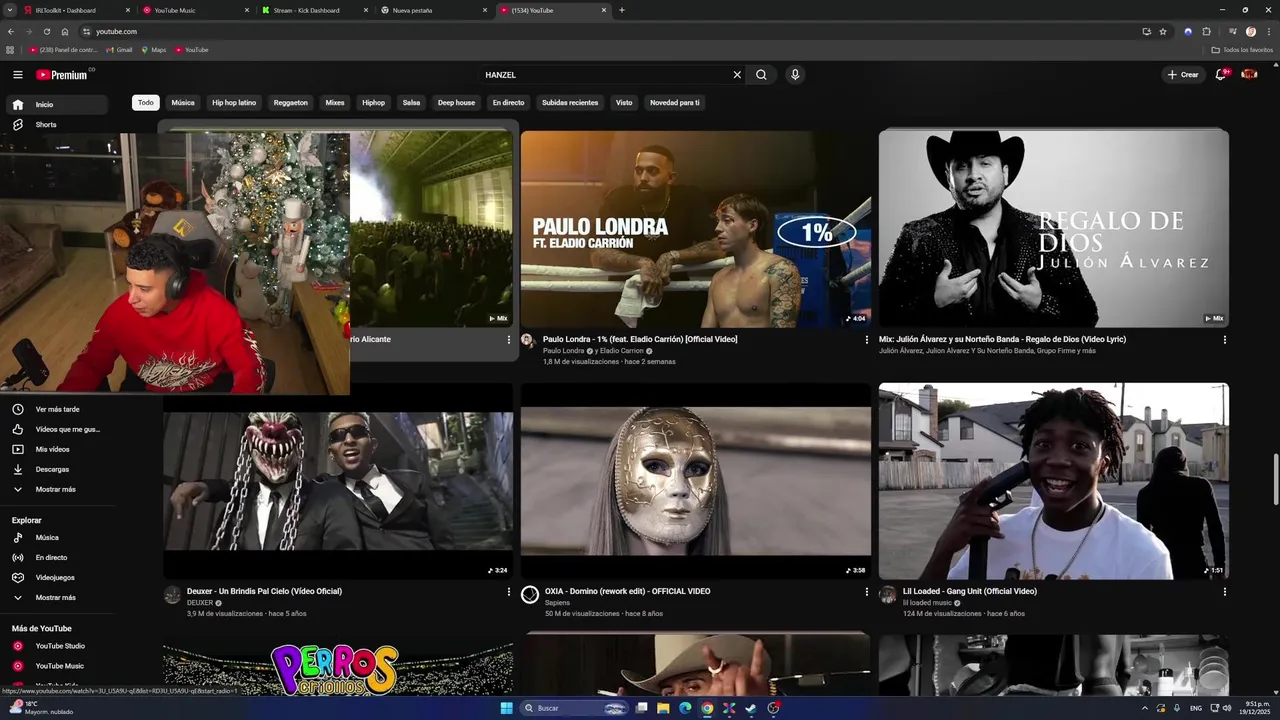
Task: Open Lil Loaded Gang Unit video title
Action: [970, 591]
